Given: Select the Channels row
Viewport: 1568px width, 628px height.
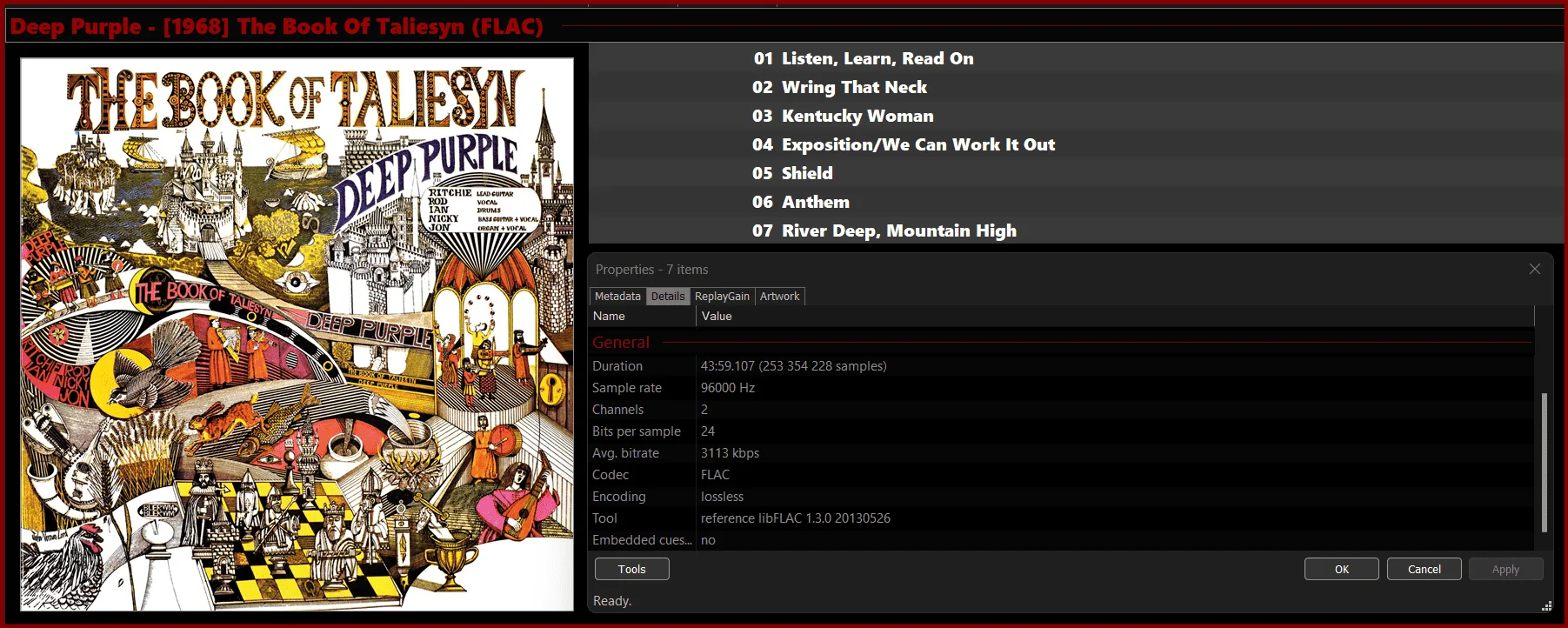Looking at the screenshot, I should (1062, 410).
